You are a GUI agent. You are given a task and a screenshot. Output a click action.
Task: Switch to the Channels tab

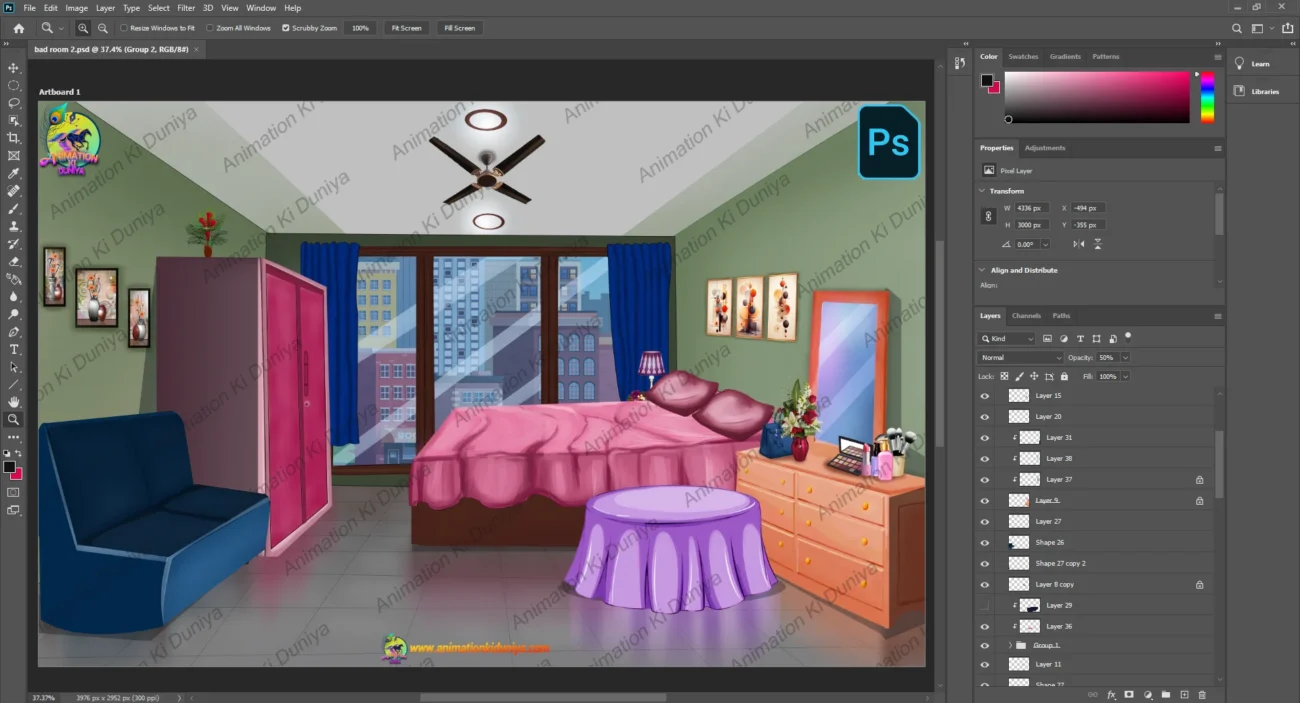tap(1026, 316)
